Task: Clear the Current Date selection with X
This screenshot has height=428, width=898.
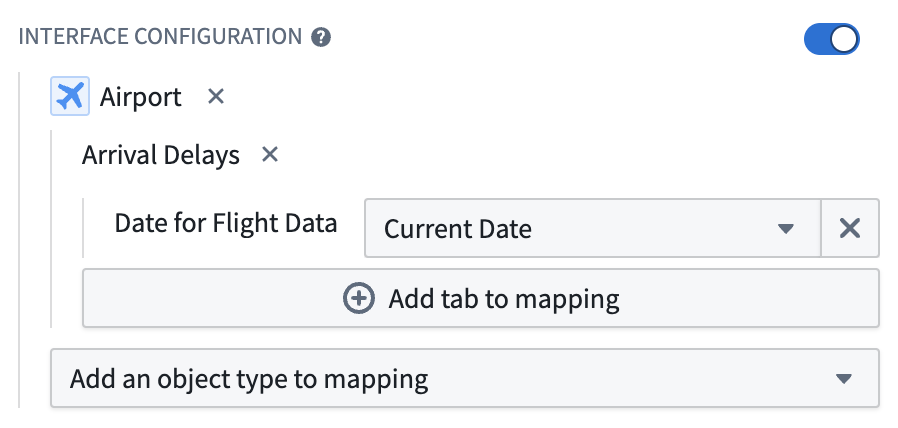Action: click(x=850, y=229)
